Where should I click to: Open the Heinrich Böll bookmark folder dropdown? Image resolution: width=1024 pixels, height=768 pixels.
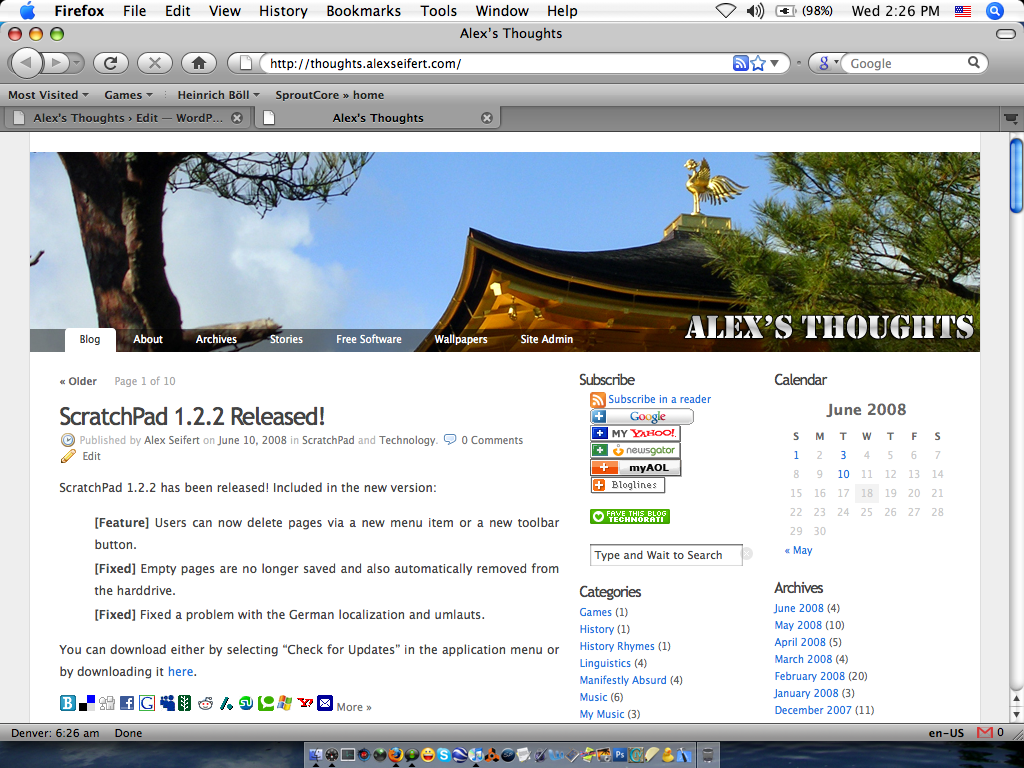pos(218,95)
